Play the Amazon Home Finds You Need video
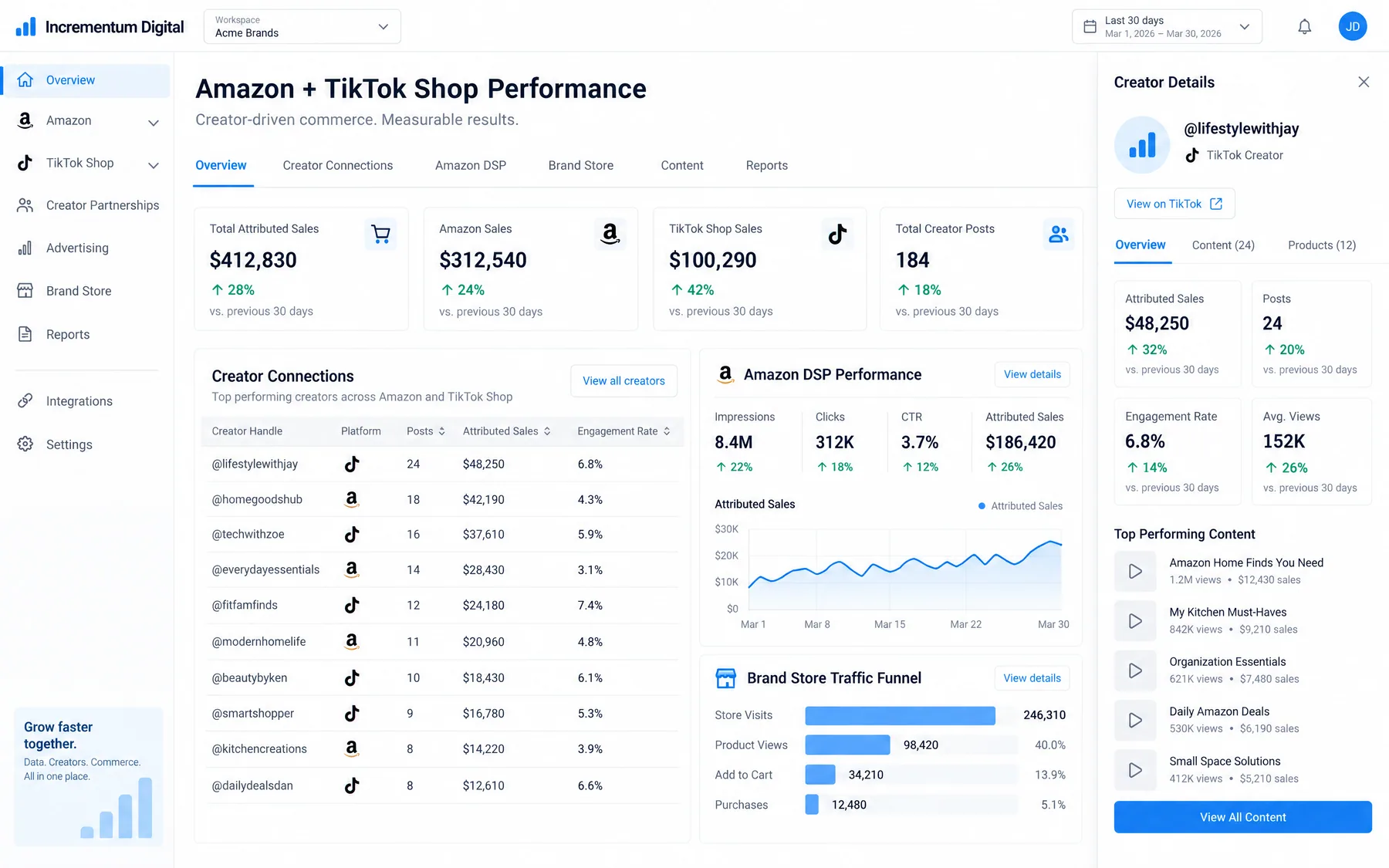Image resolution: width=1389 pixels, height=868 pixels. tap(1135, 571)
